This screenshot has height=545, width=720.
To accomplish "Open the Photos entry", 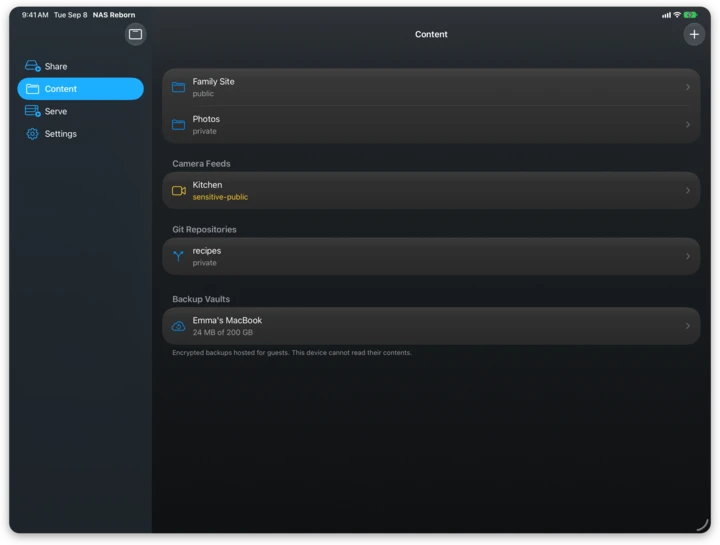I will [x=431, y=125].
